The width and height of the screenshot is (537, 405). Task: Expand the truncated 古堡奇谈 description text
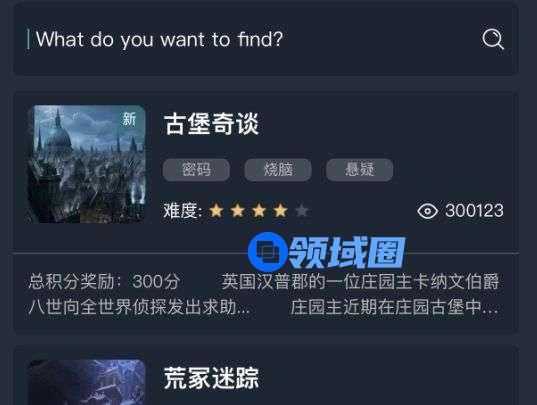tap(263, 294)
